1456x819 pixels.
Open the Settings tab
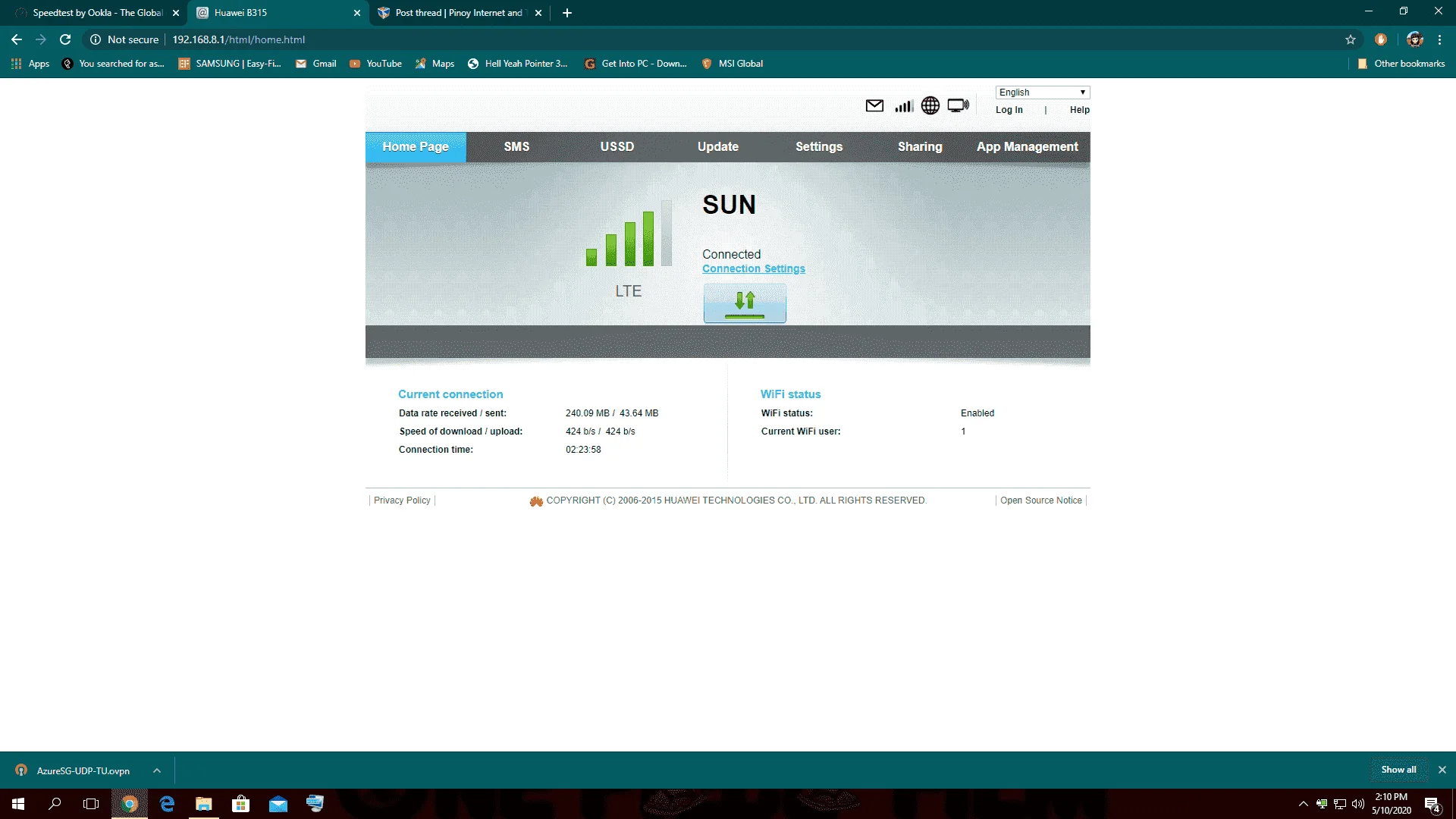(x=819, y=147)
